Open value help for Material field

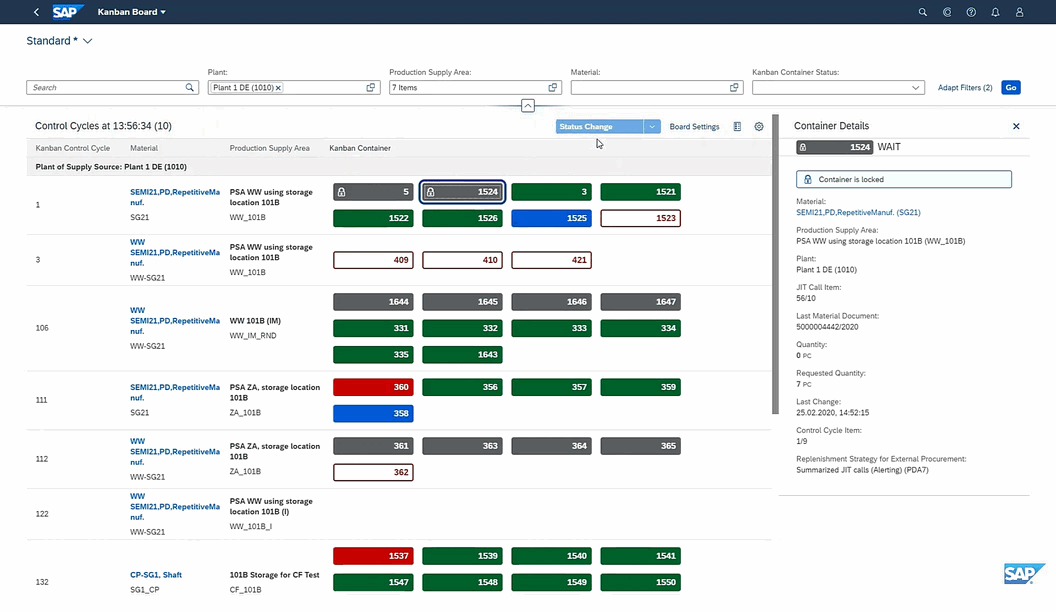(x=734, y=88)
